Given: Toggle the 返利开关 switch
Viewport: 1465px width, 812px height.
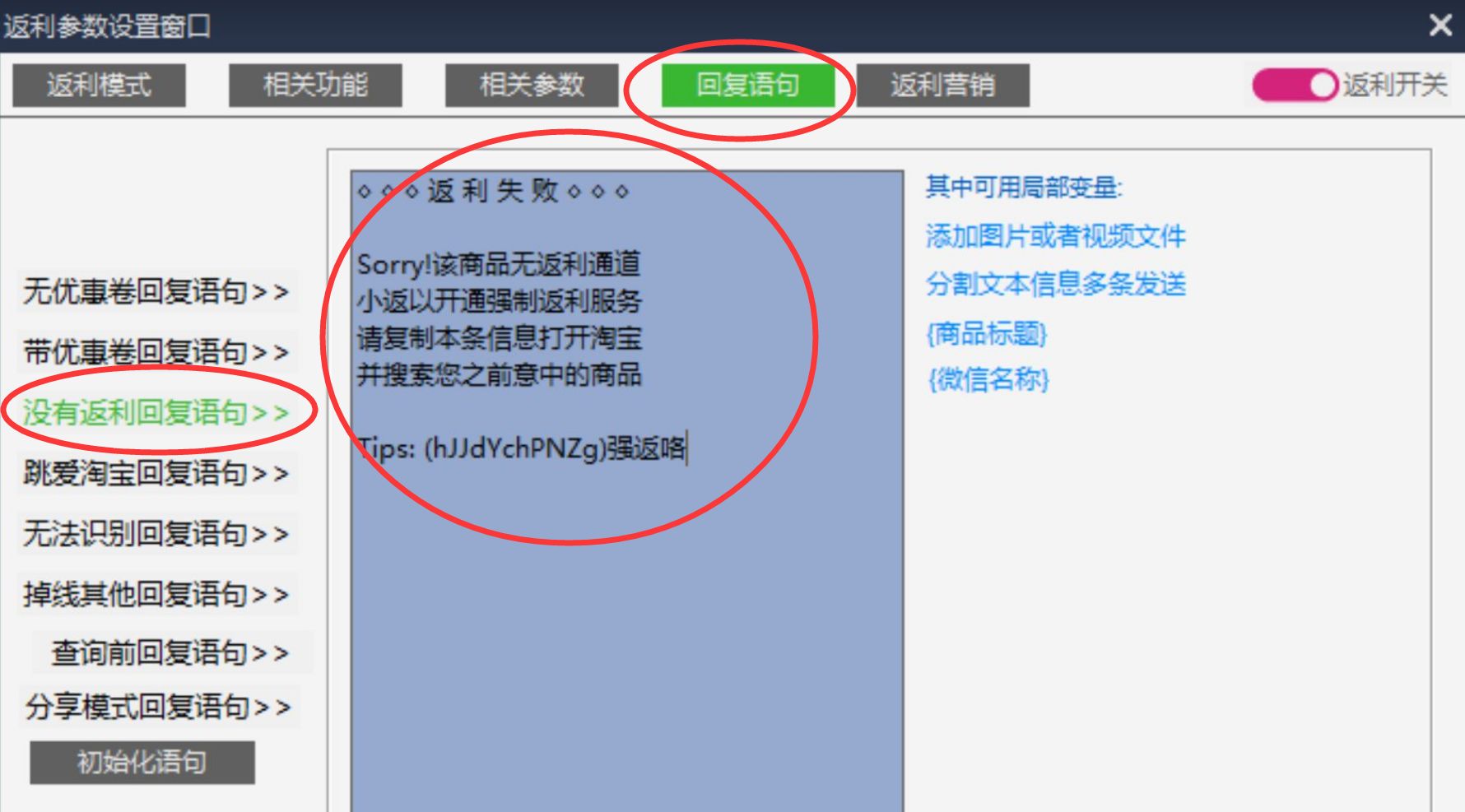Looking at the screenshot, I should click(x=1295, y=85).
